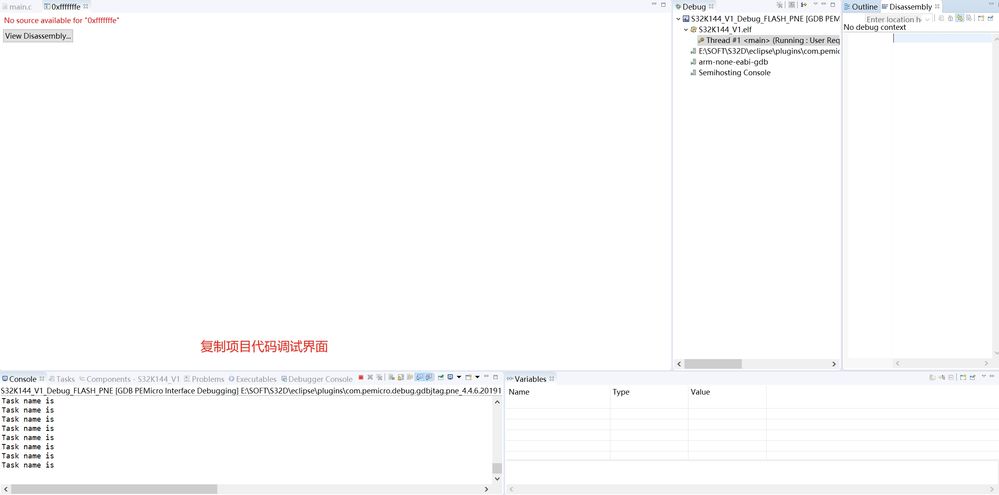Screen dimensions: 999x495
Task: Terminate debug session via red stop icon
Action: point(361,377)
